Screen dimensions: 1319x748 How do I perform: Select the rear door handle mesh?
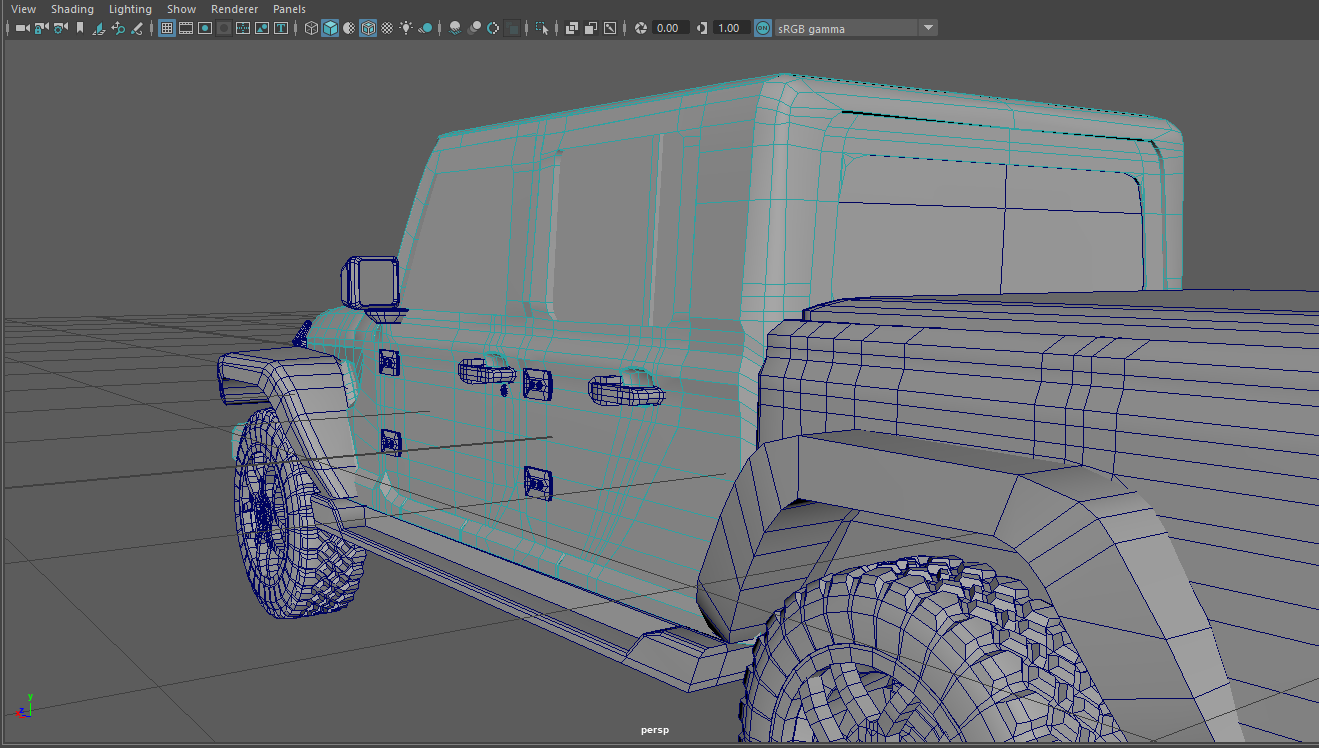626,390
